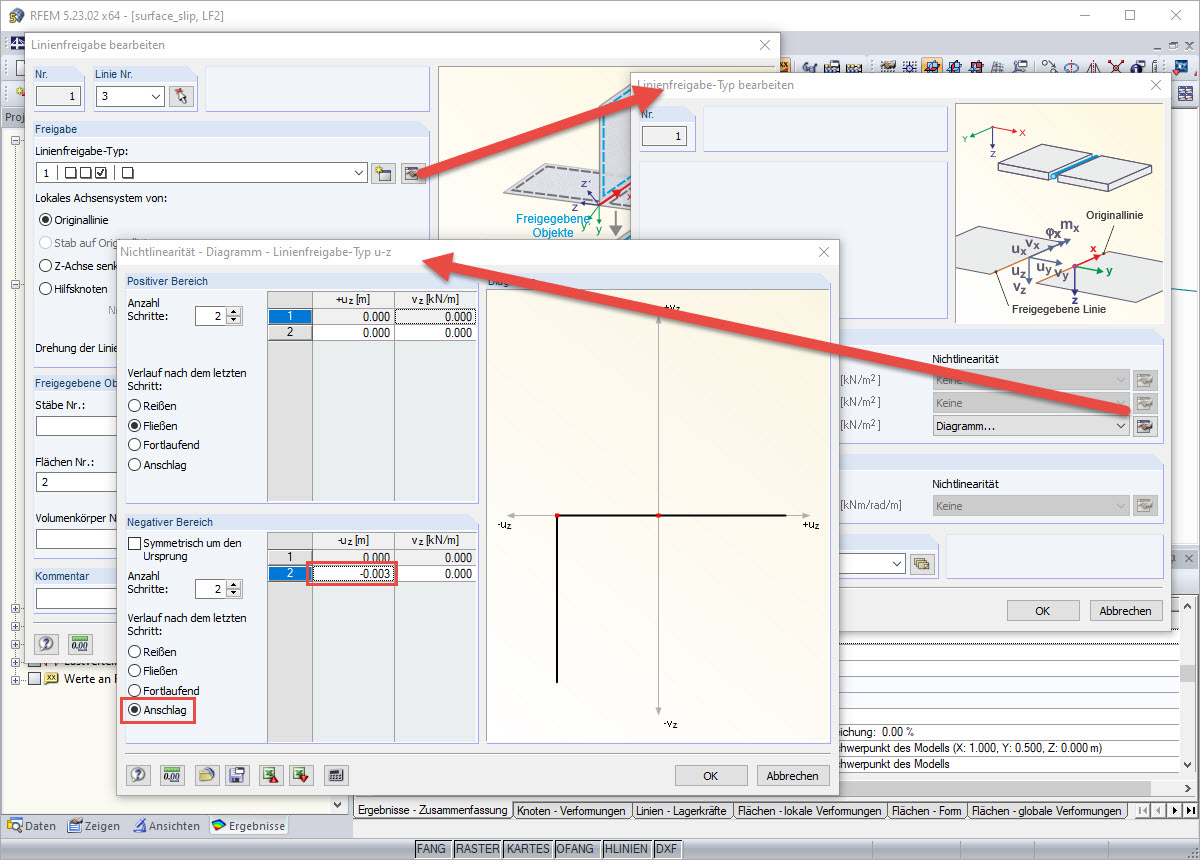
Task: Open Linie Nr. dropdown
Action: click(x=155, y=96)
